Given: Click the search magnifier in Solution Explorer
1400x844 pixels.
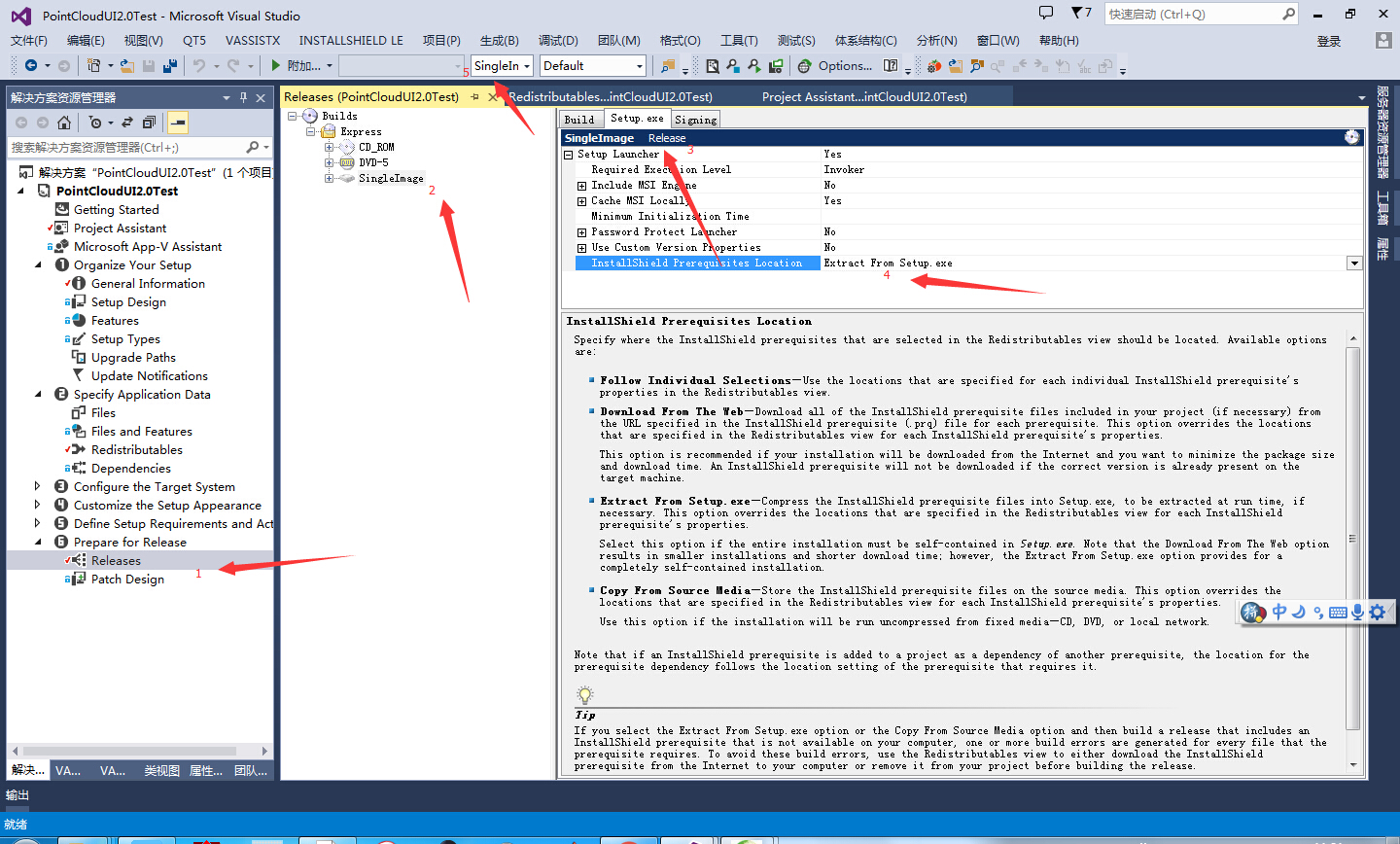Looking at the screenshot, I should click(253, 147).
